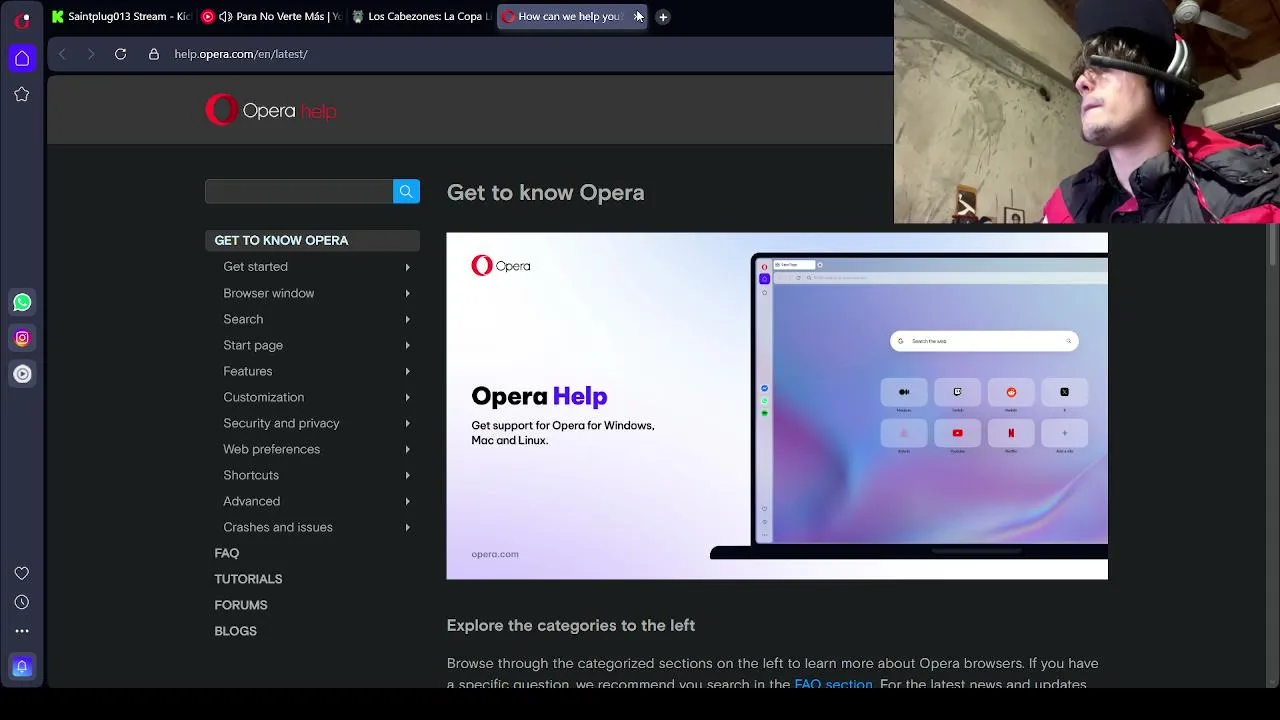Expand the Security and privacy submenu arrow
The height and width of the screenshot is (720, 1280).
click(407, 423)
